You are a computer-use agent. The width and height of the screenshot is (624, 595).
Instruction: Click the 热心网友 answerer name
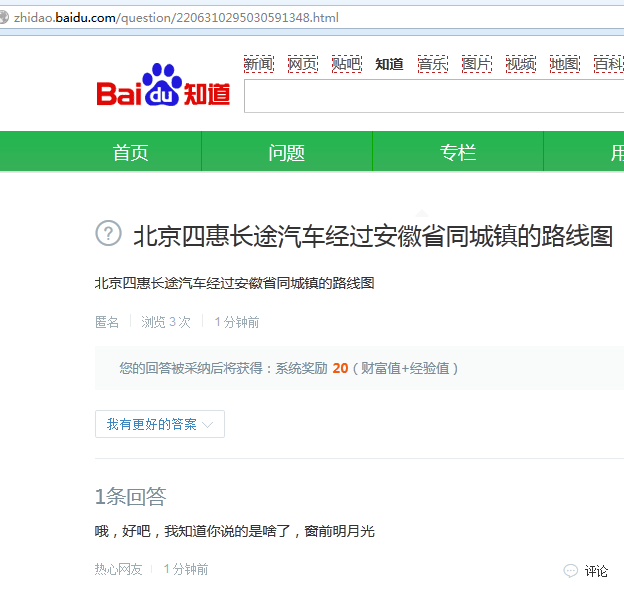tap(119, 569)
